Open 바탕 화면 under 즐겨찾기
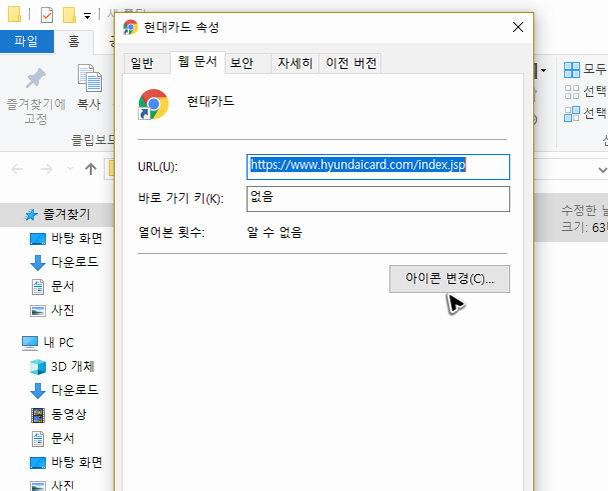The image size is (608, 491). [76, 238]
